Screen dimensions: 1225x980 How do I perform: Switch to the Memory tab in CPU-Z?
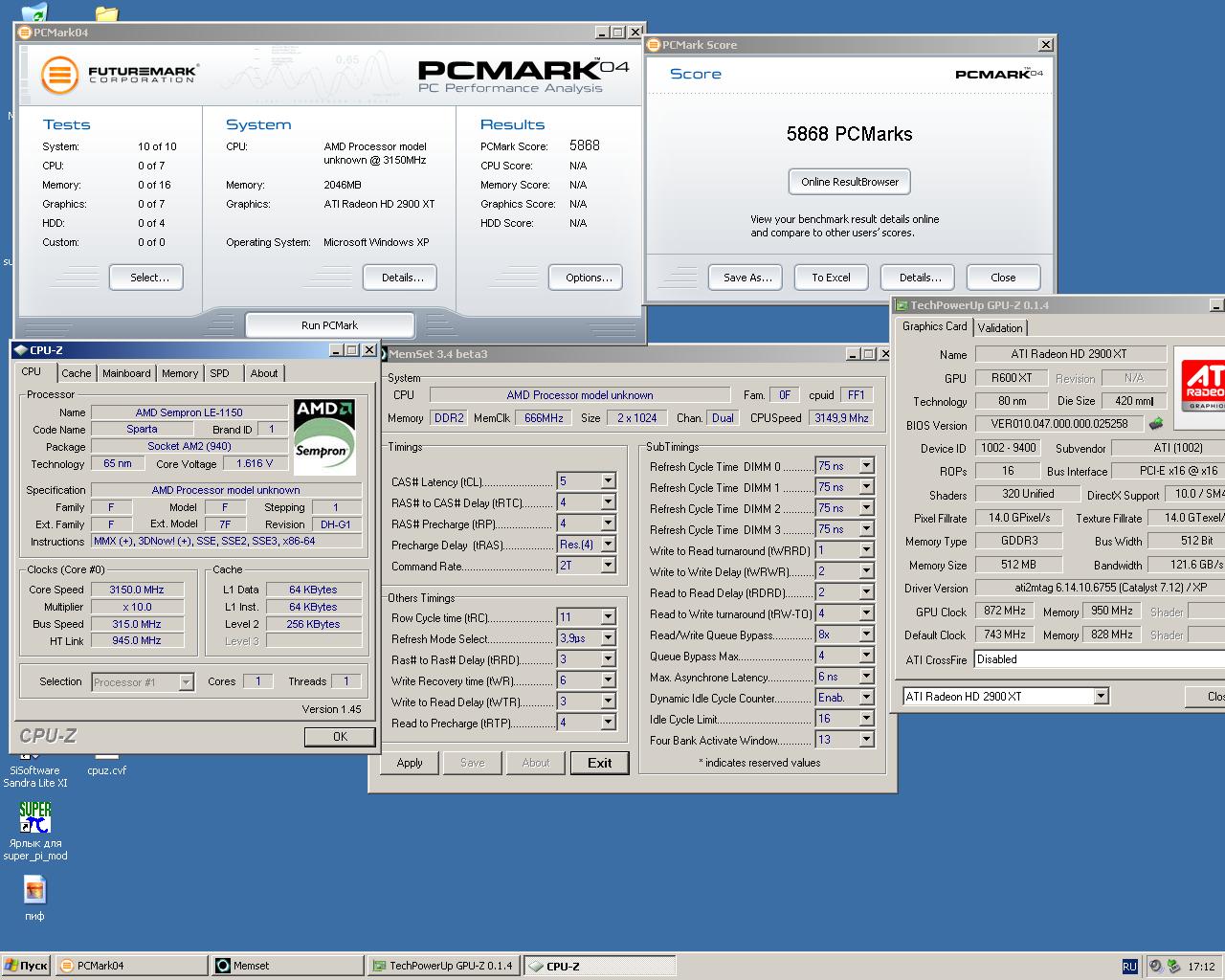(x=180, y=373)
